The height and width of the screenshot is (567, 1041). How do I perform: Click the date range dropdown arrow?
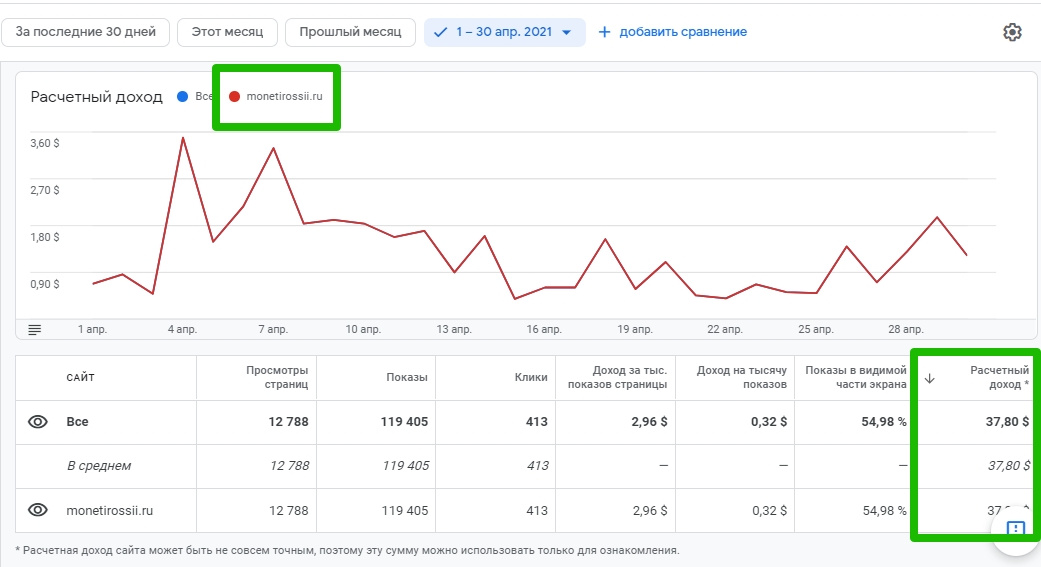[567, 32]
